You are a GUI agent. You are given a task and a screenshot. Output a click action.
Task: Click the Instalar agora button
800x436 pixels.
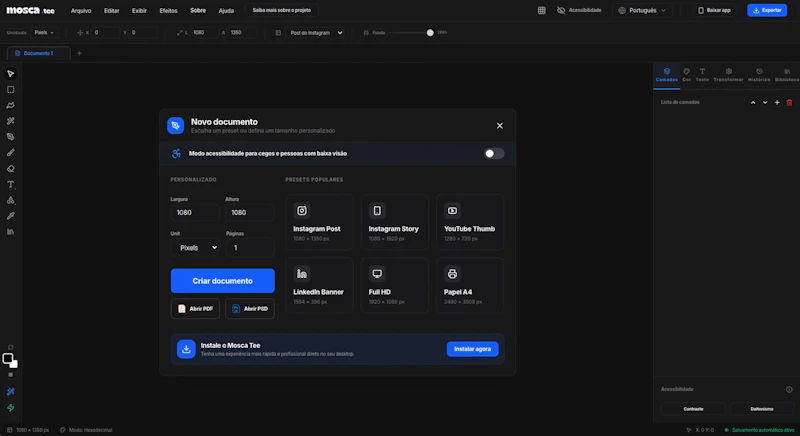tap(472, 349)
